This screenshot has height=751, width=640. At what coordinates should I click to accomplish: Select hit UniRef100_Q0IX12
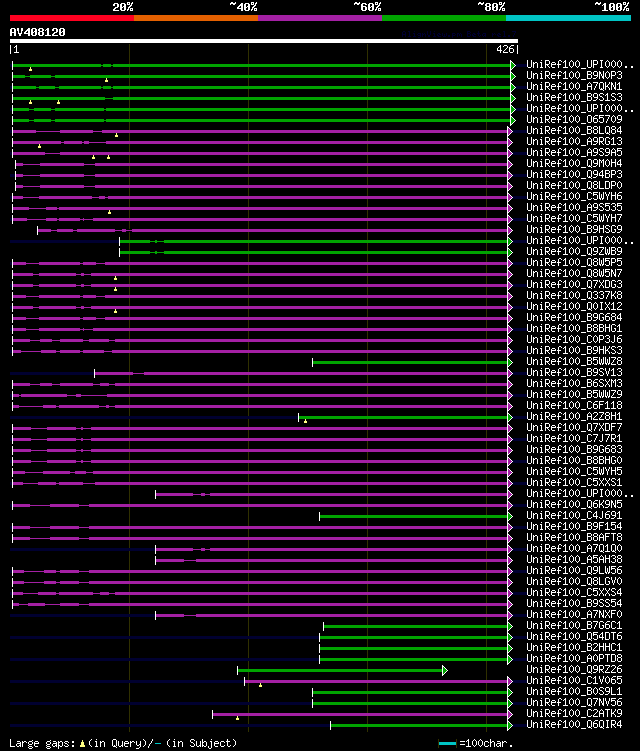pyautogui.click(x=574, y=307)
